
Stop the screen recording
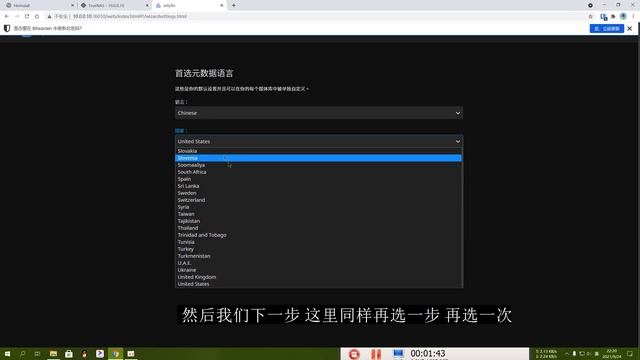coord(354,354)
